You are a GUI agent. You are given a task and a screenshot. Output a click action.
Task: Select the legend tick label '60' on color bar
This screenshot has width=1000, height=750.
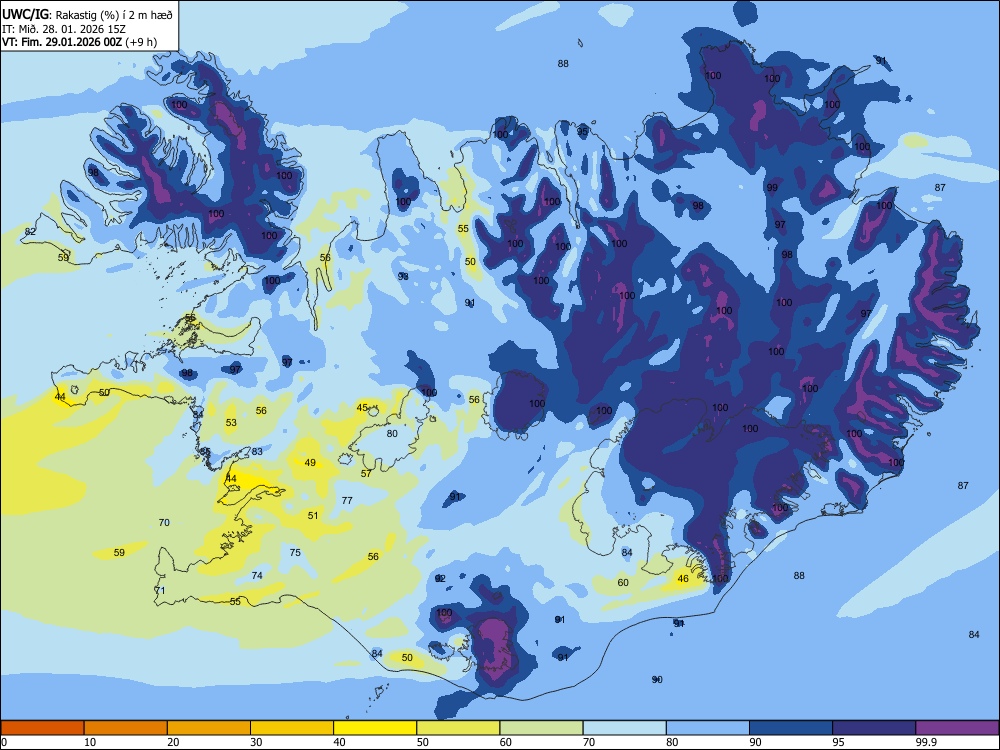[x=506, y=742]
